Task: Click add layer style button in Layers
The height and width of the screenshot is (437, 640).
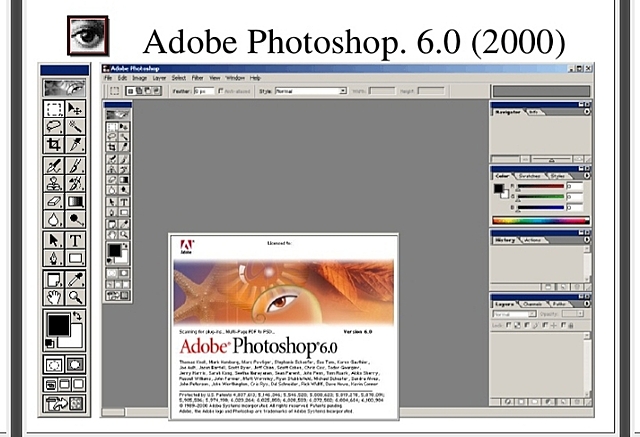Action: pos(508,402)
